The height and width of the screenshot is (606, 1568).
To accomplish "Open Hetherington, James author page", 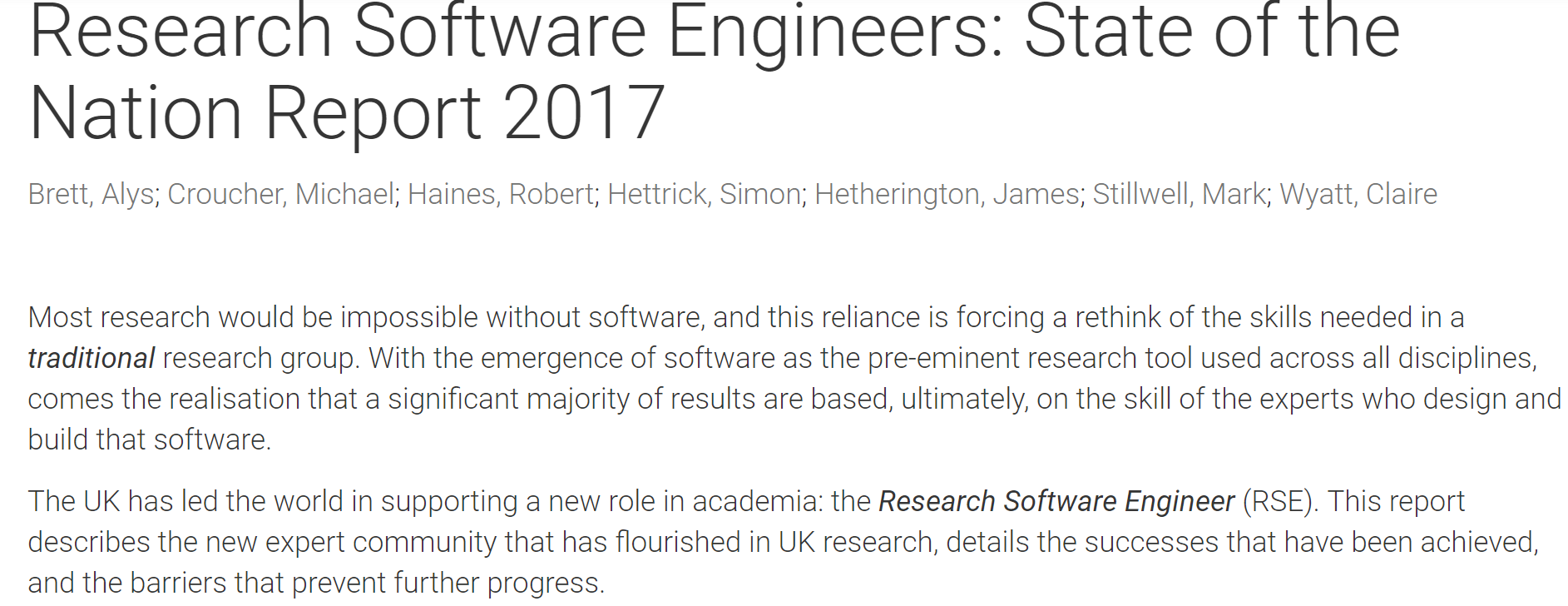I will 947,194.
